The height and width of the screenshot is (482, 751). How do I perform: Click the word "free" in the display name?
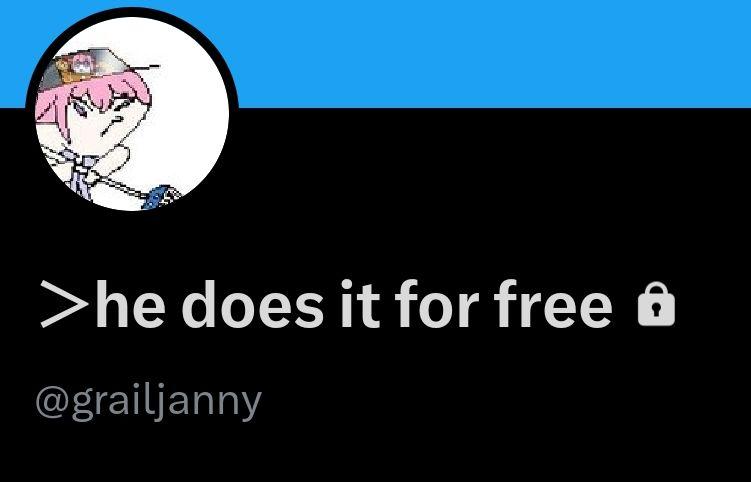click(x=553, y=304)
